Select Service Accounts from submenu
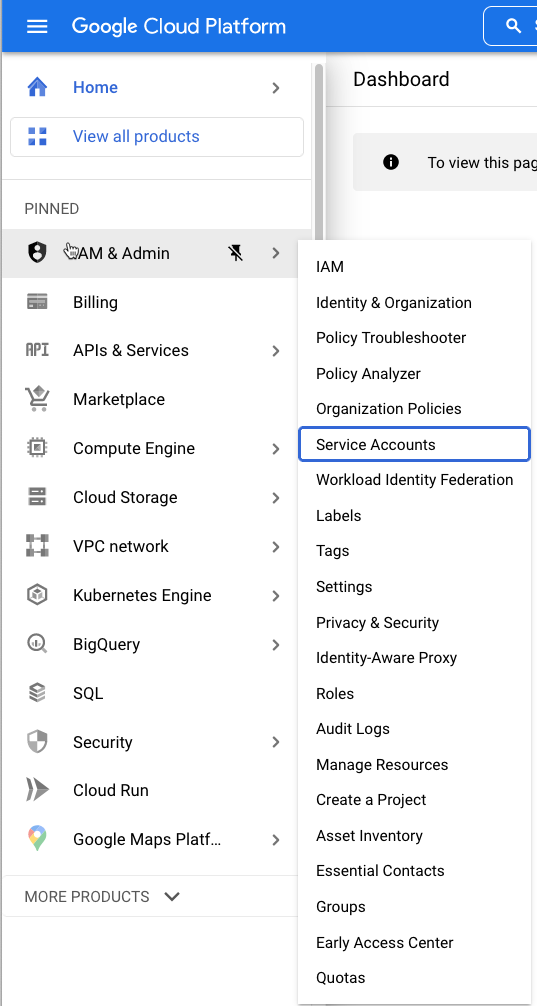 pos(414,444)
